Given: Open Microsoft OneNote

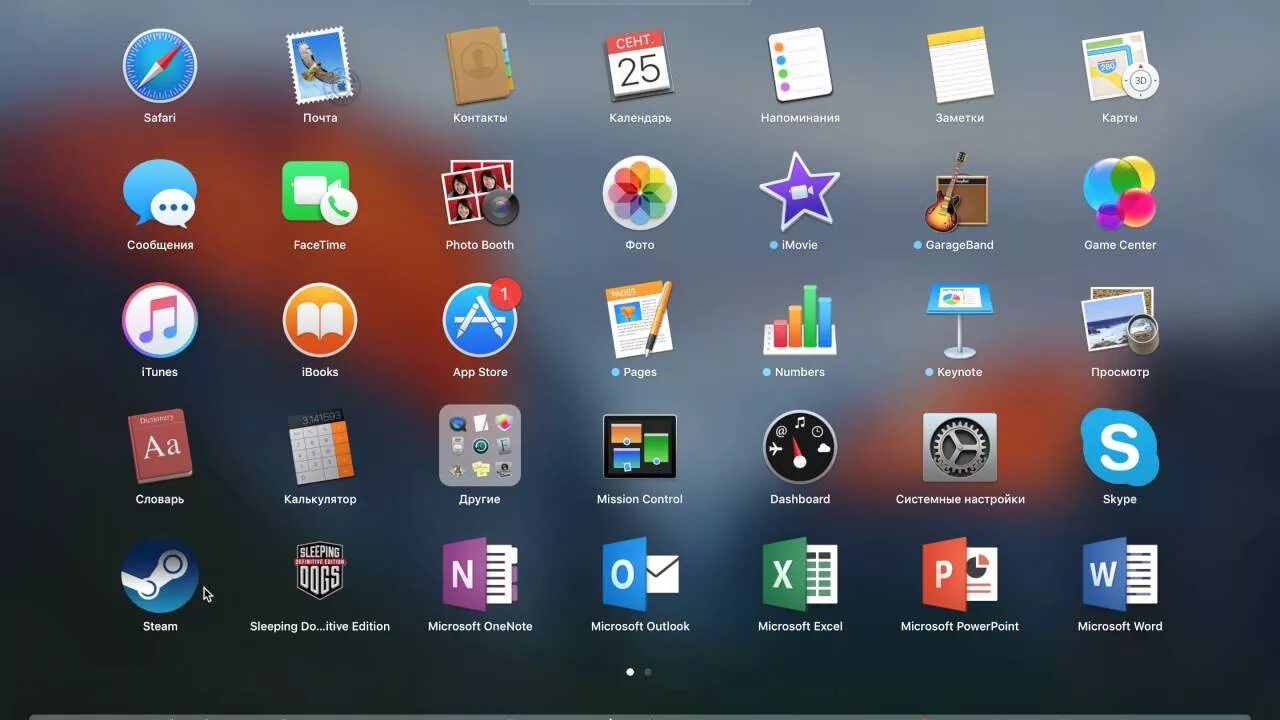Looking at the screenshot, I should (x=480, y=574).
